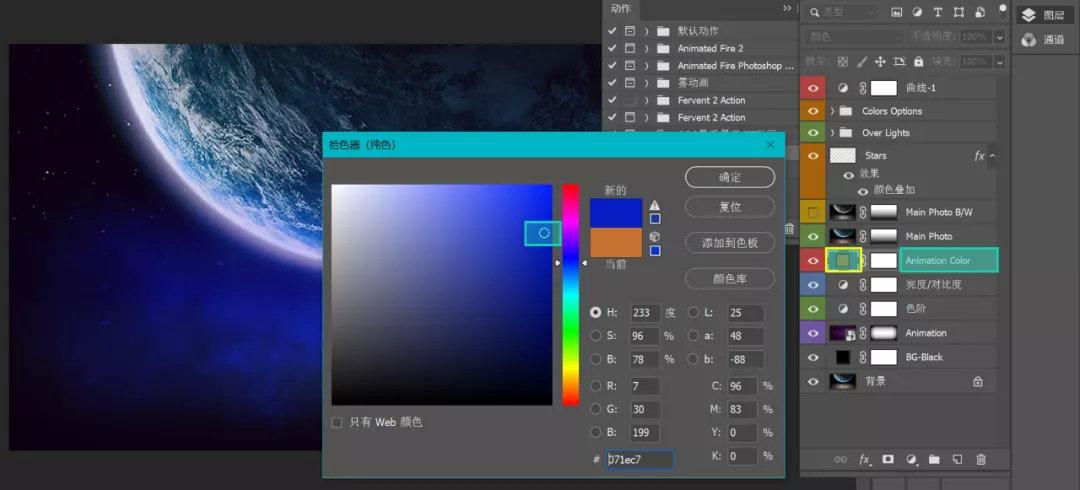The image size is (1080, 490).
Task: Click the create new layer icon
Action: 957,459
